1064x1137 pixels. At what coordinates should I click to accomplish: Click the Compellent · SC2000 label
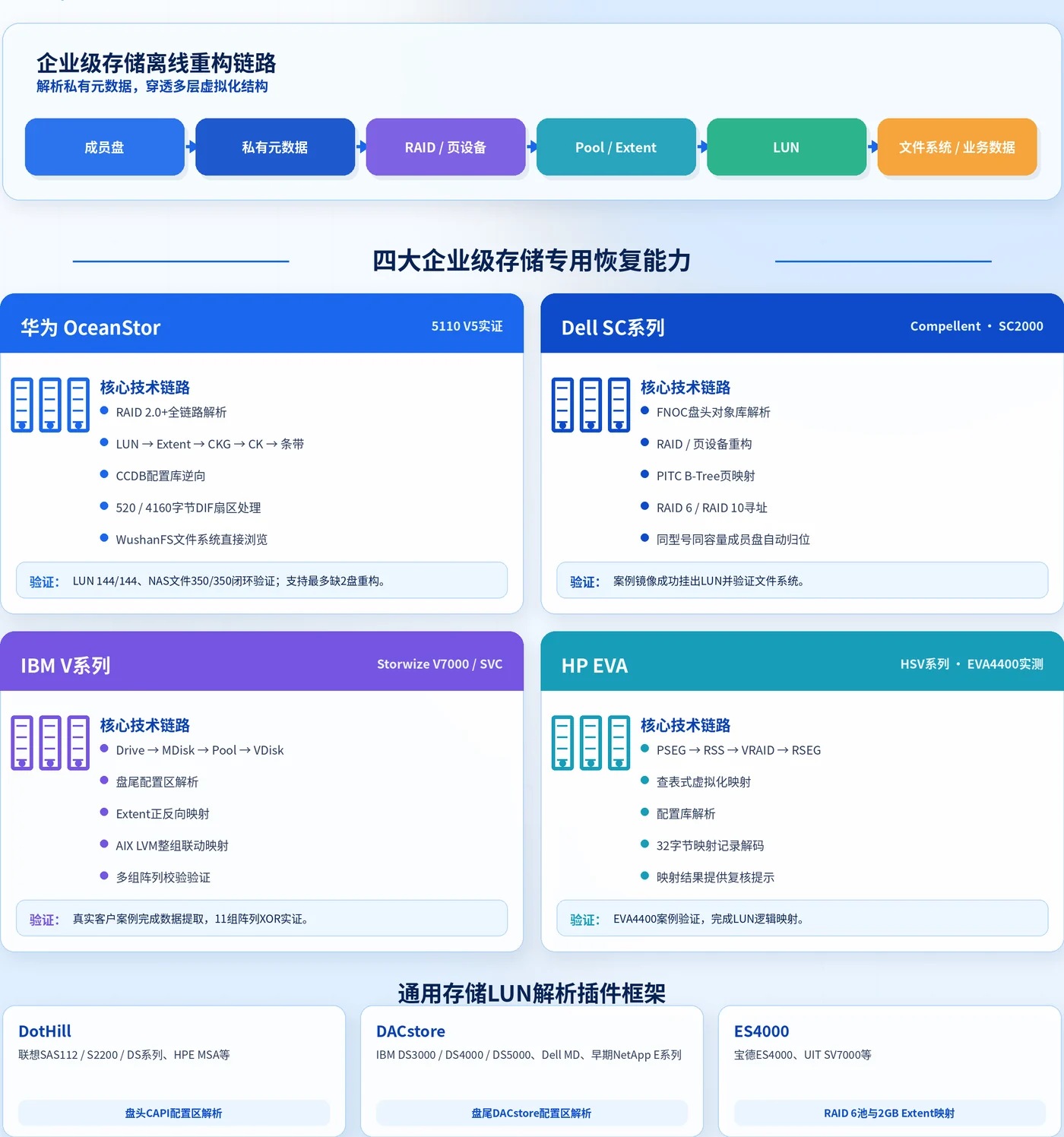pos(977,326)
